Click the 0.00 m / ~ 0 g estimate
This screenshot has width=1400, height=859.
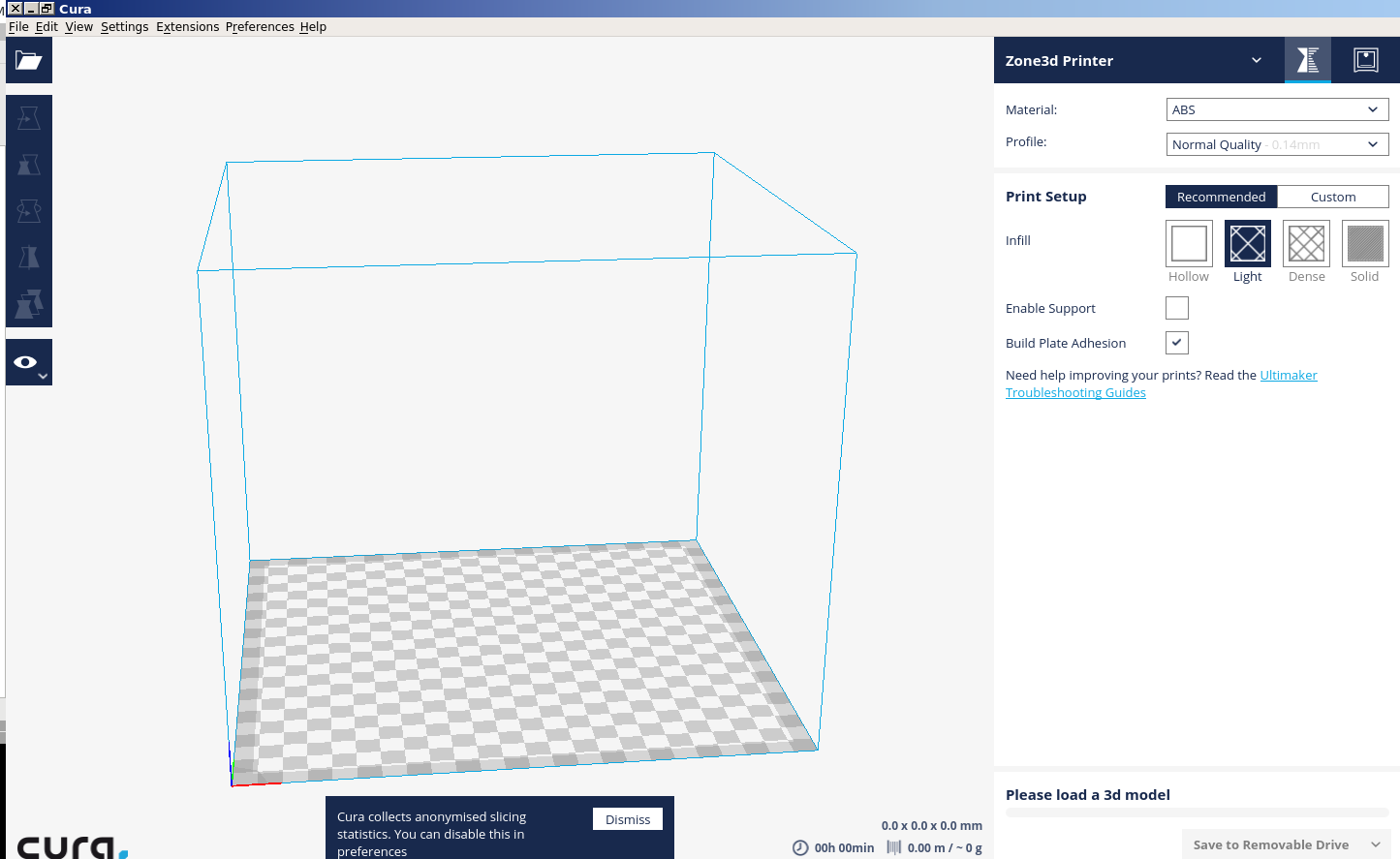click(x=945, y=847)
